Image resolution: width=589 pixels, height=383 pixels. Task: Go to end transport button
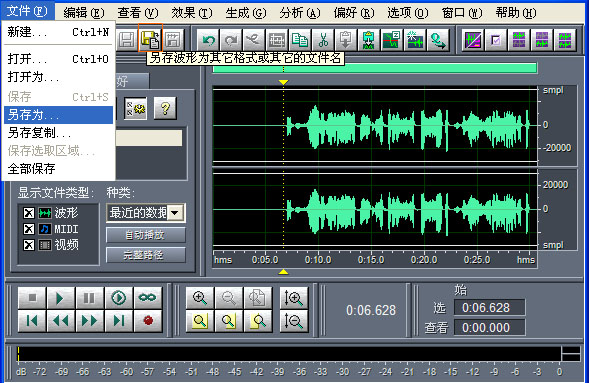tap(119, 321)
